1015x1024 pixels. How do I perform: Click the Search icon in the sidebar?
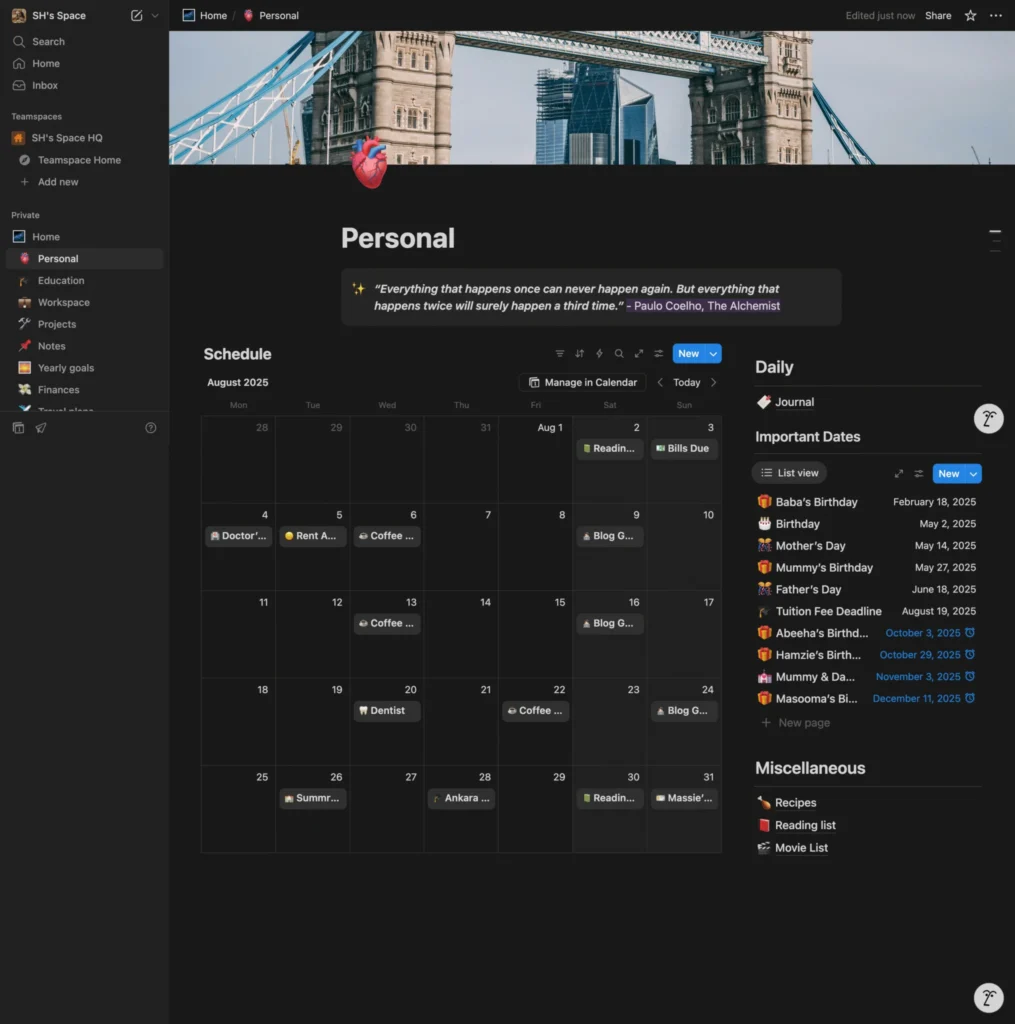coord(21,41)
